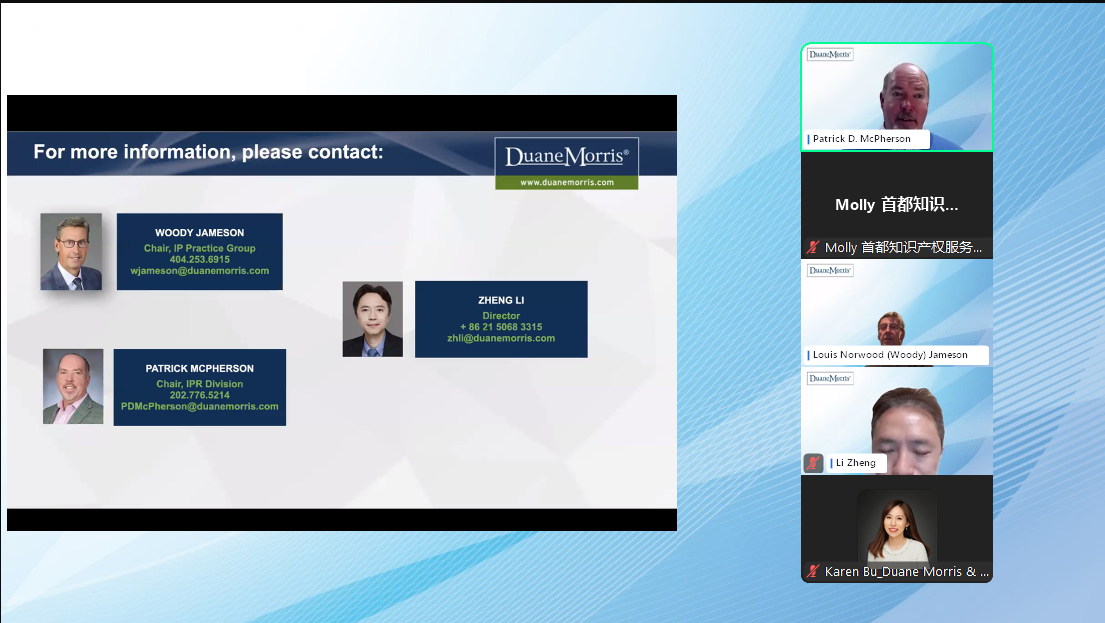
Task: Click the large Molly heading text in tile
Action: point(896,205)
